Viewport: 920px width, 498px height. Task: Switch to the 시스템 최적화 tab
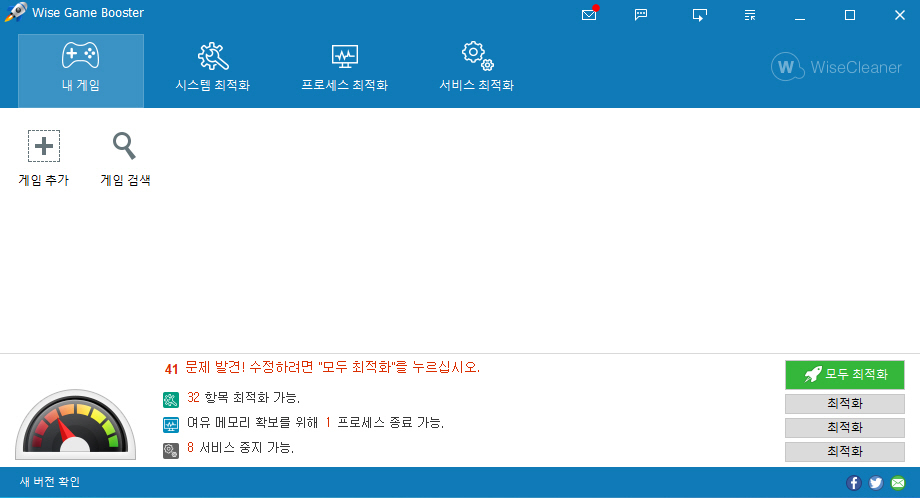pos(212,67)
